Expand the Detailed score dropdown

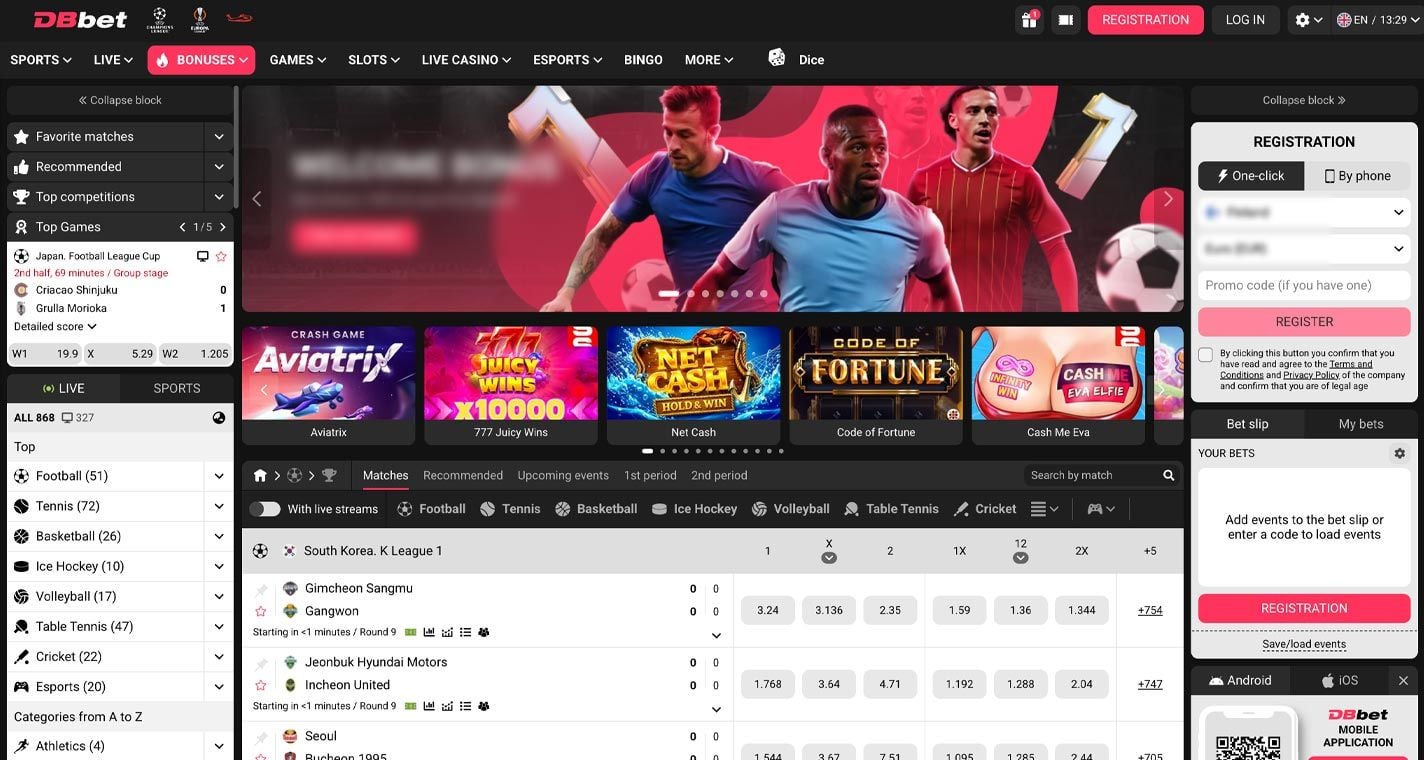(56, 327)
